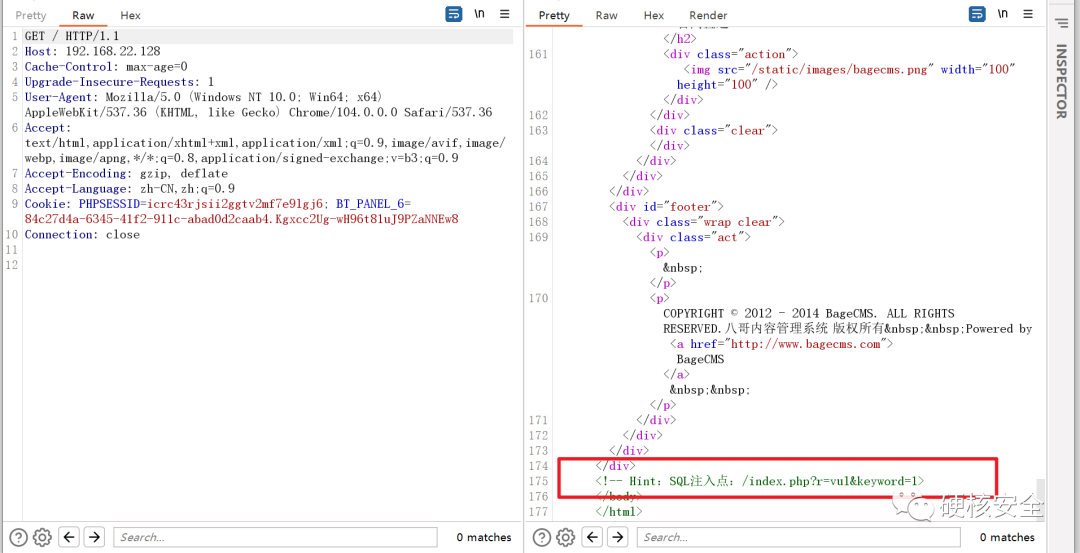This screenshot has height=553, width=1080.
Task: Click the Host: 192.168.22.128 header
Action: 92,52
